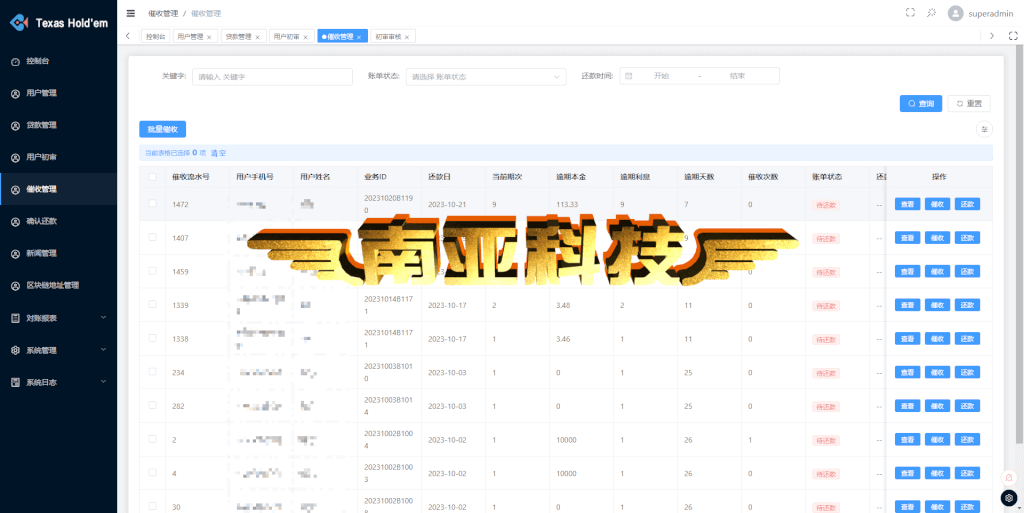The width and height of the screenshot is (1024, 513).
Task: Click 还款 for row 1407
Action: pos(967,238)
